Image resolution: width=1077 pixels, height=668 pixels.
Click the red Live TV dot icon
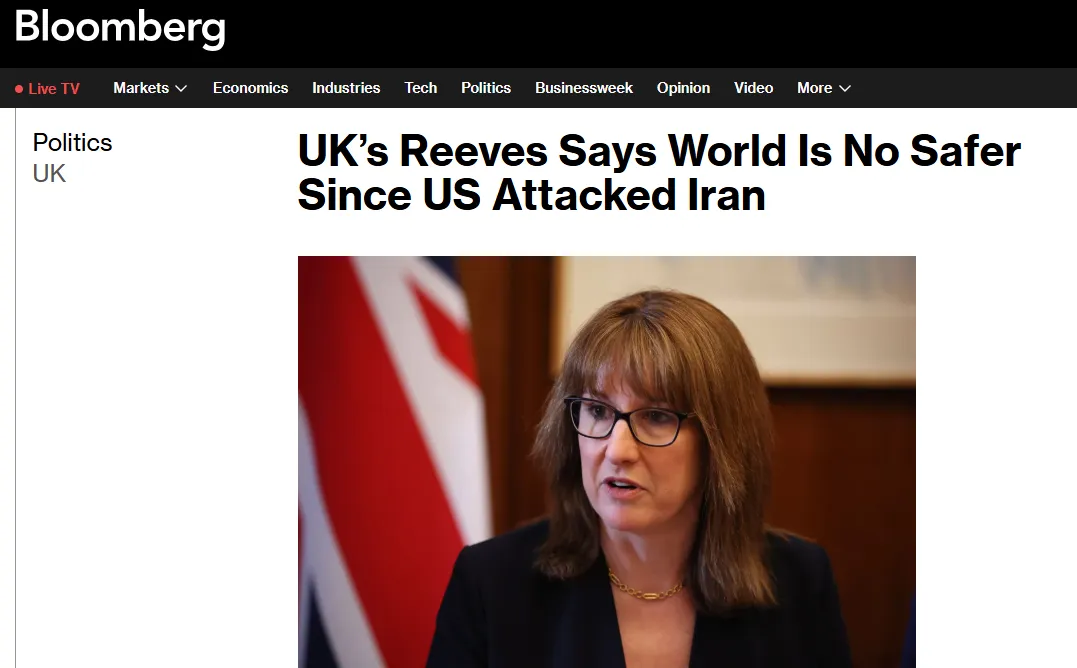click(19, 89)
